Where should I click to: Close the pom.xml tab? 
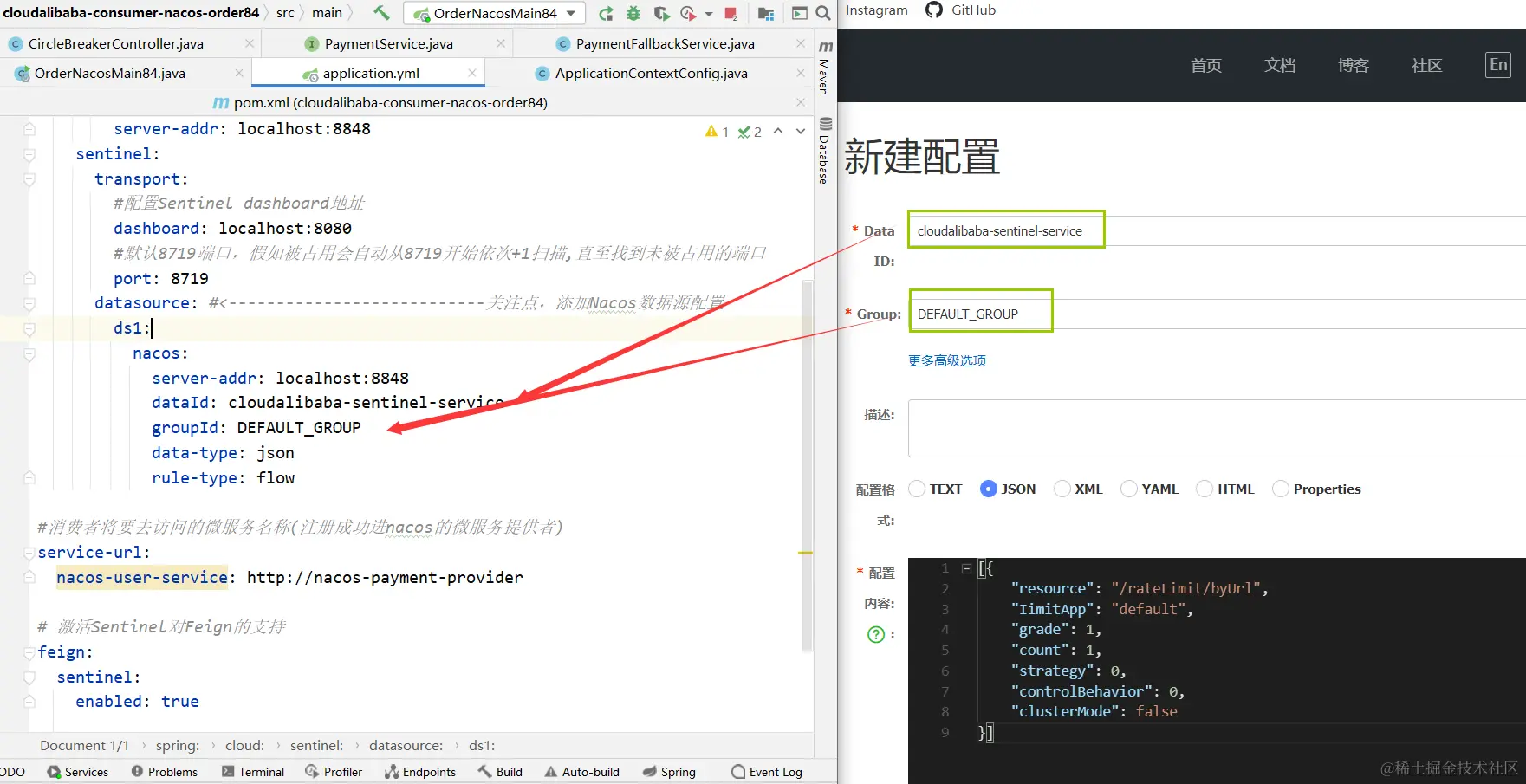[x=801, y=102]
